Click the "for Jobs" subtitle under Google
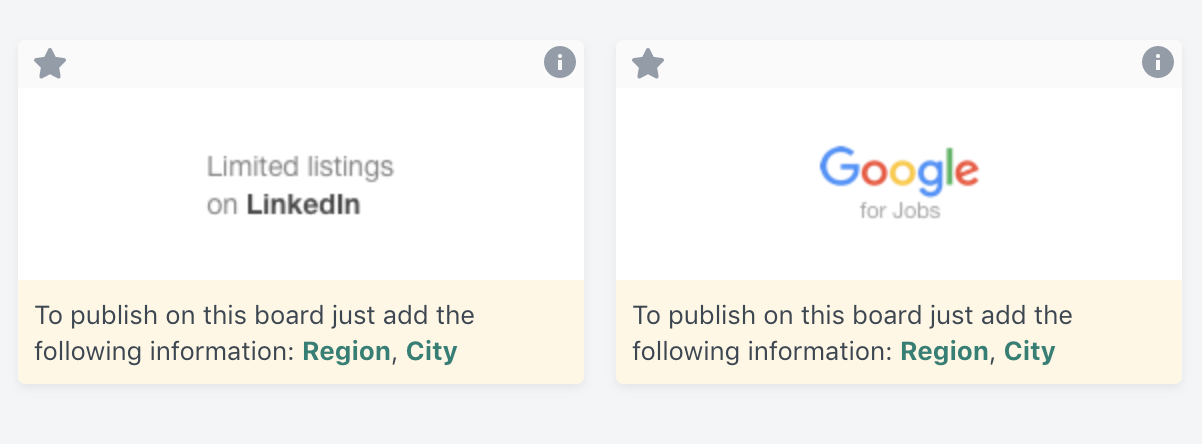This screenshot has height=444, width=1202. pos(899,212)
